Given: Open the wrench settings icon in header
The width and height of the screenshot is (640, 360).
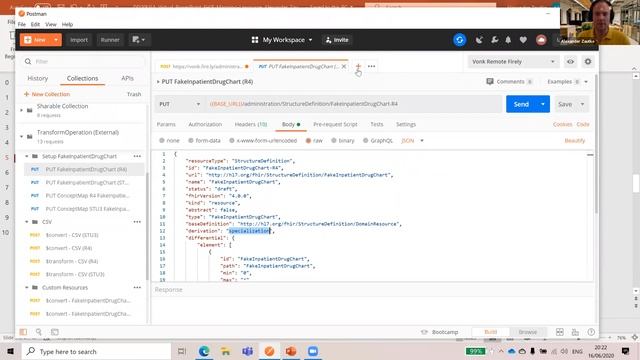Looking at the screenshot, I should (494, 40).
